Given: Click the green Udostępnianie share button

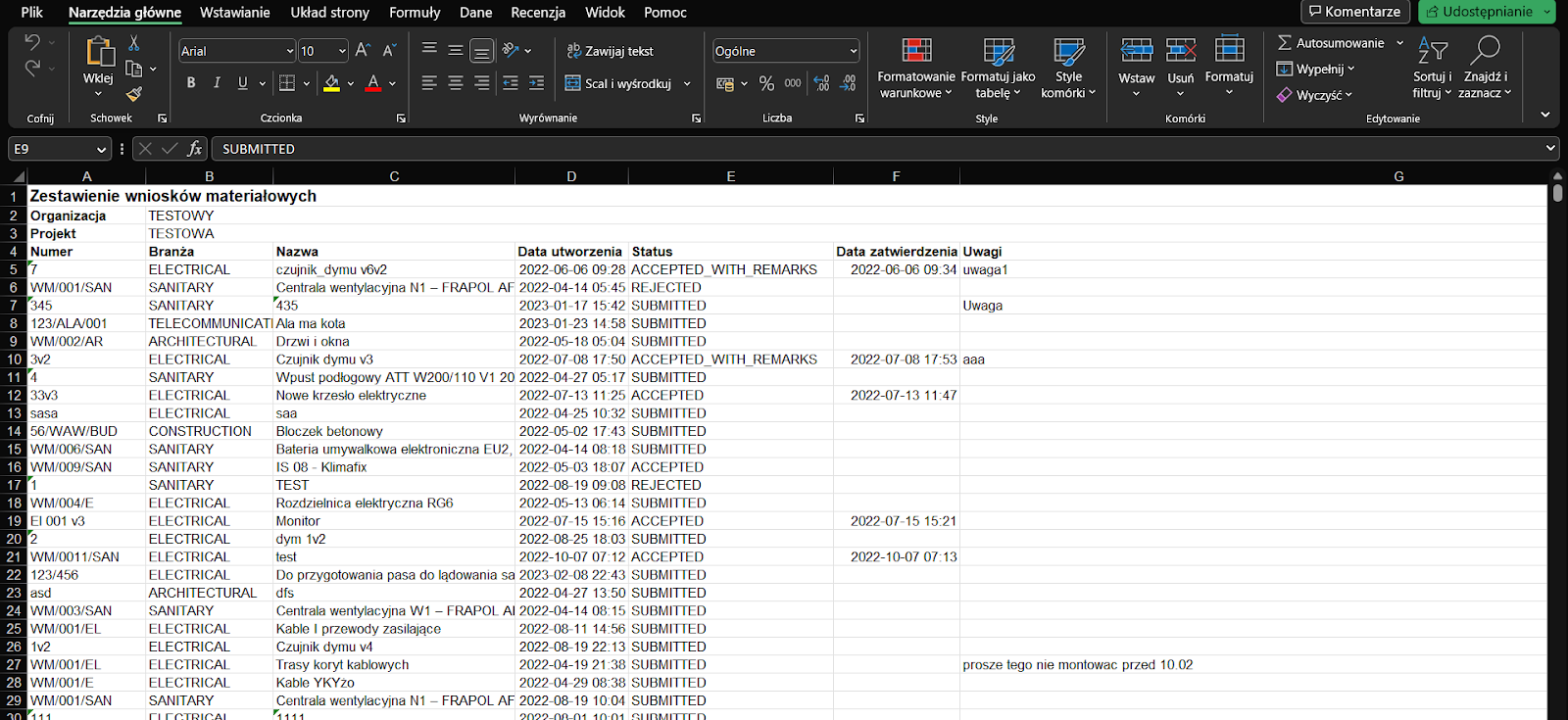Looking at the screenshot, I should (1487, 12).
